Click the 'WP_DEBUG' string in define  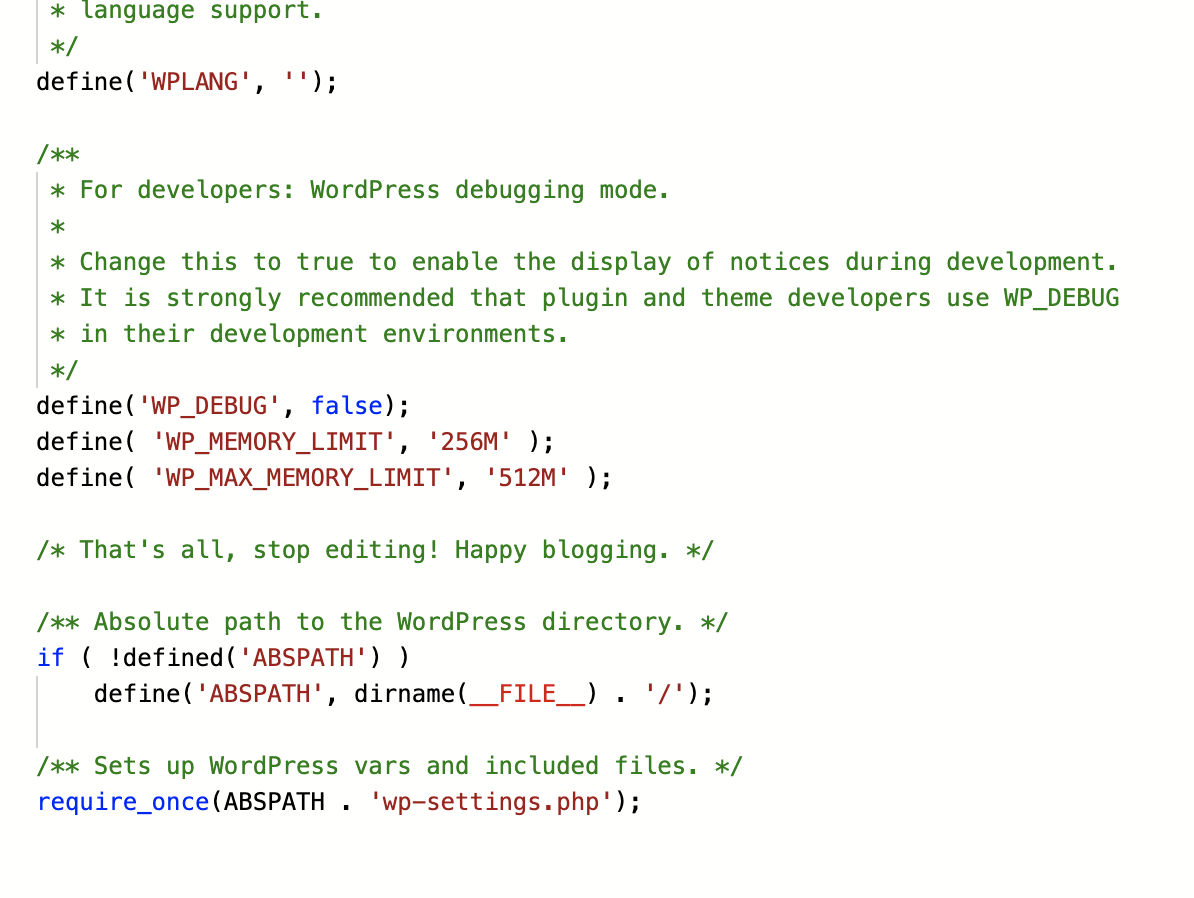pos(209,406)
